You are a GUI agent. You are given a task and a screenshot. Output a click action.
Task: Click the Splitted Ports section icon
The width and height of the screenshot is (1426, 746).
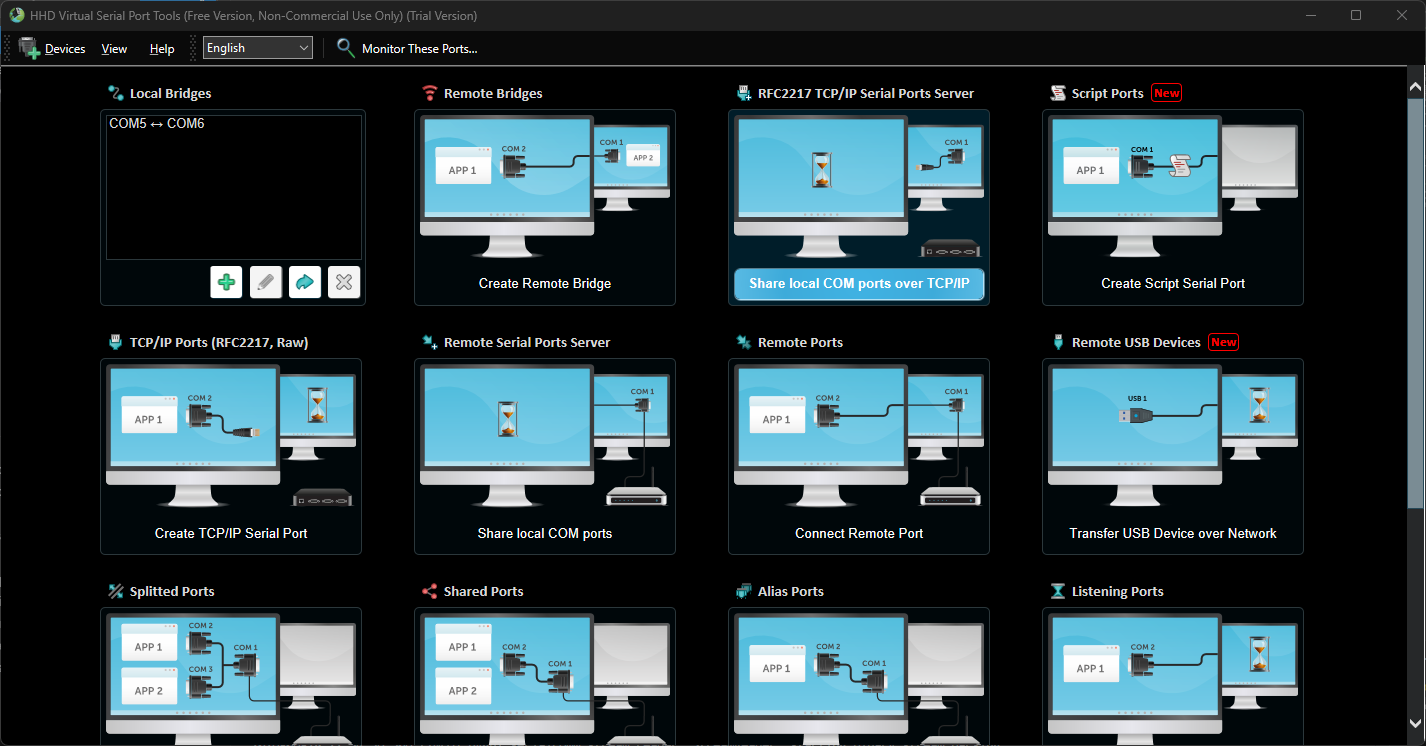tap(115, 591)
